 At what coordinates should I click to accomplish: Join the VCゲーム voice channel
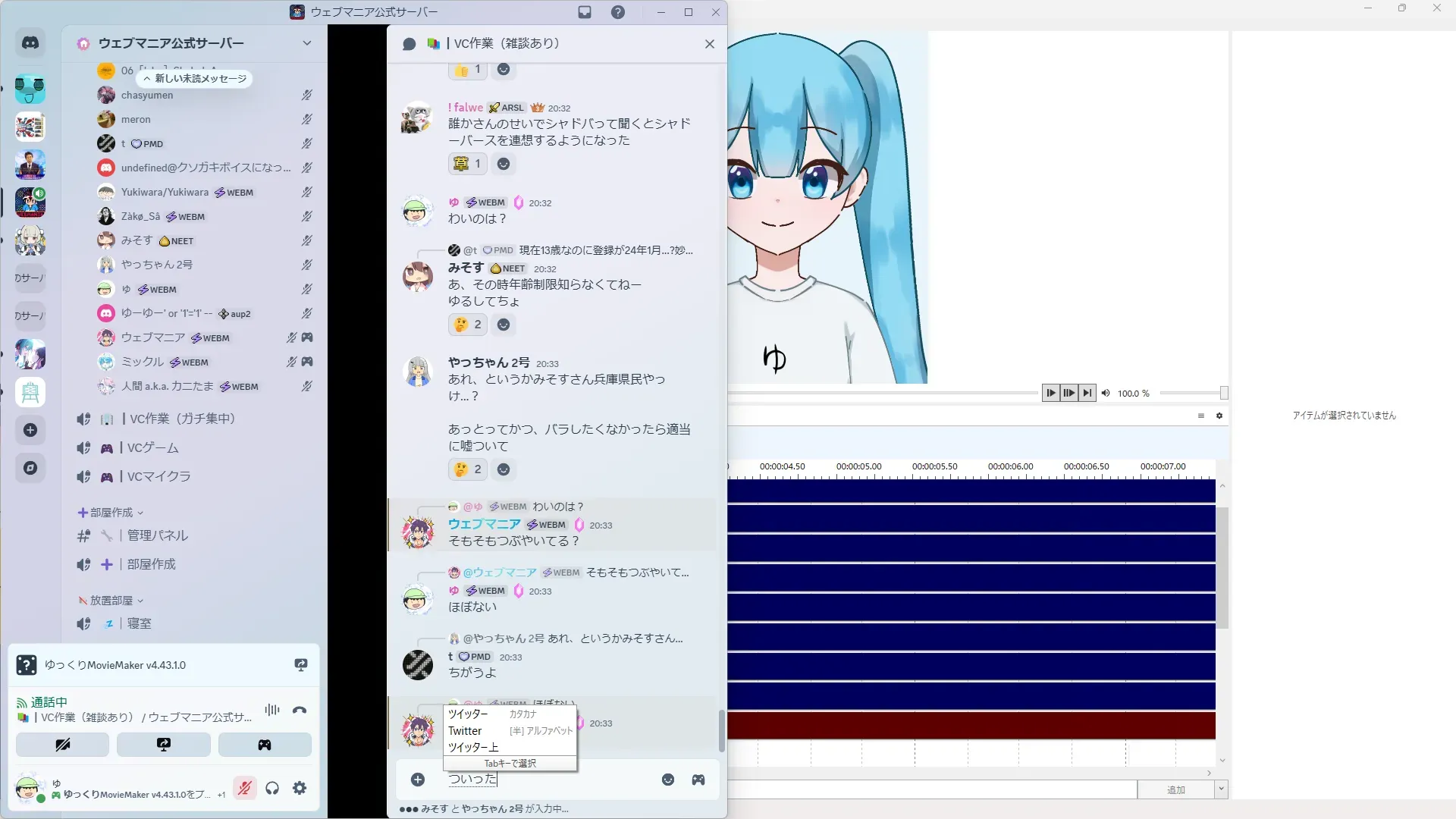(x=152, y=448)
